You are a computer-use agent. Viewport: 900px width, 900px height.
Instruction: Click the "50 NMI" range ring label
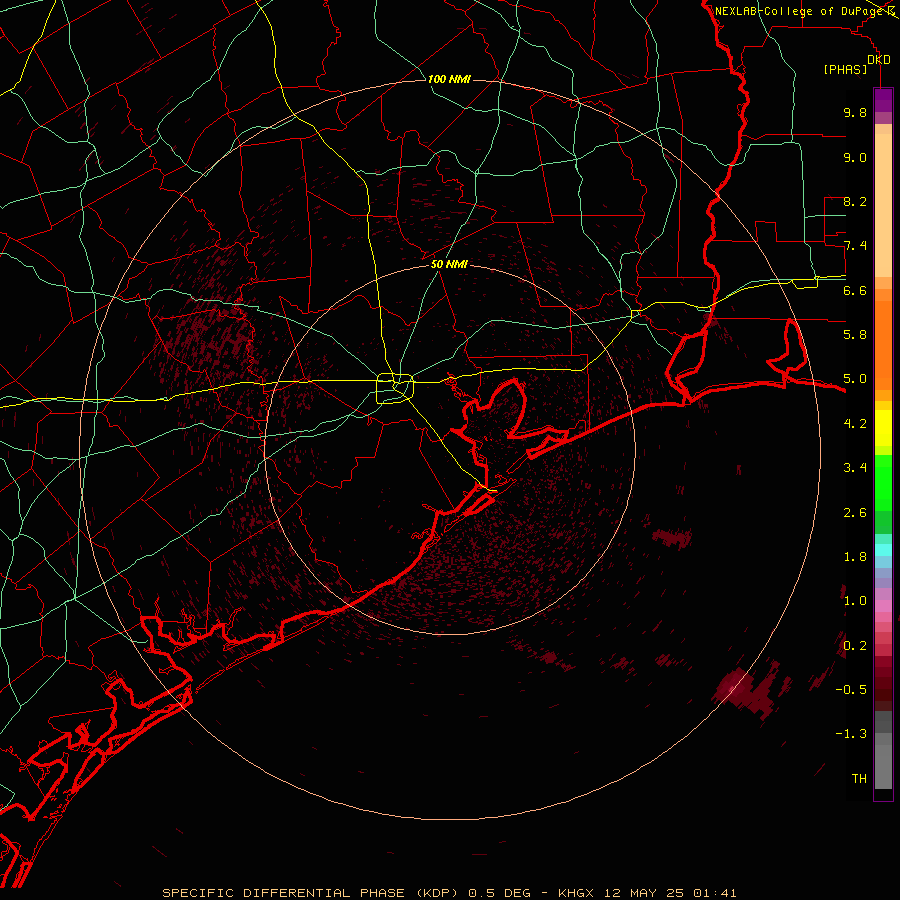point(449,264)
